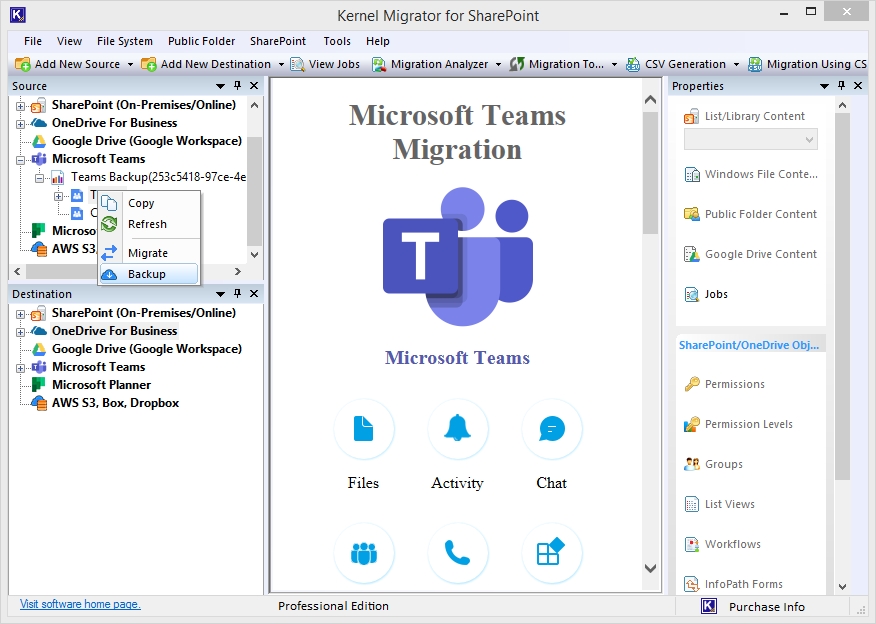Open the Tools menu
Viewport: 876px width, 624px height.
pos(336,41)
